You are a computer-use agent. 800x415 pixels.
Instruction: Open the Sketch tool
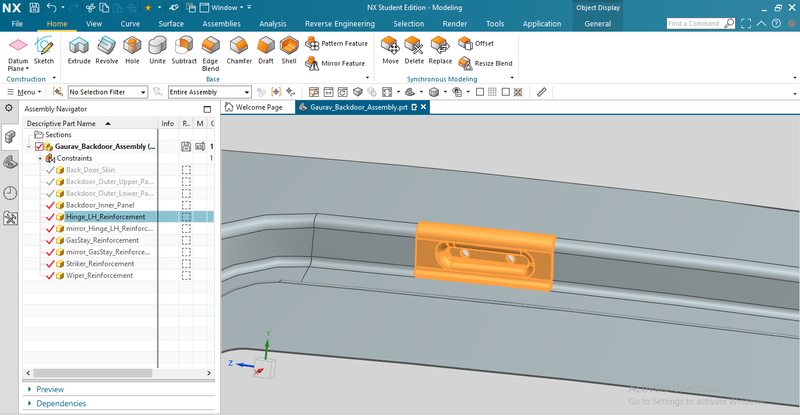pos(44,49)
